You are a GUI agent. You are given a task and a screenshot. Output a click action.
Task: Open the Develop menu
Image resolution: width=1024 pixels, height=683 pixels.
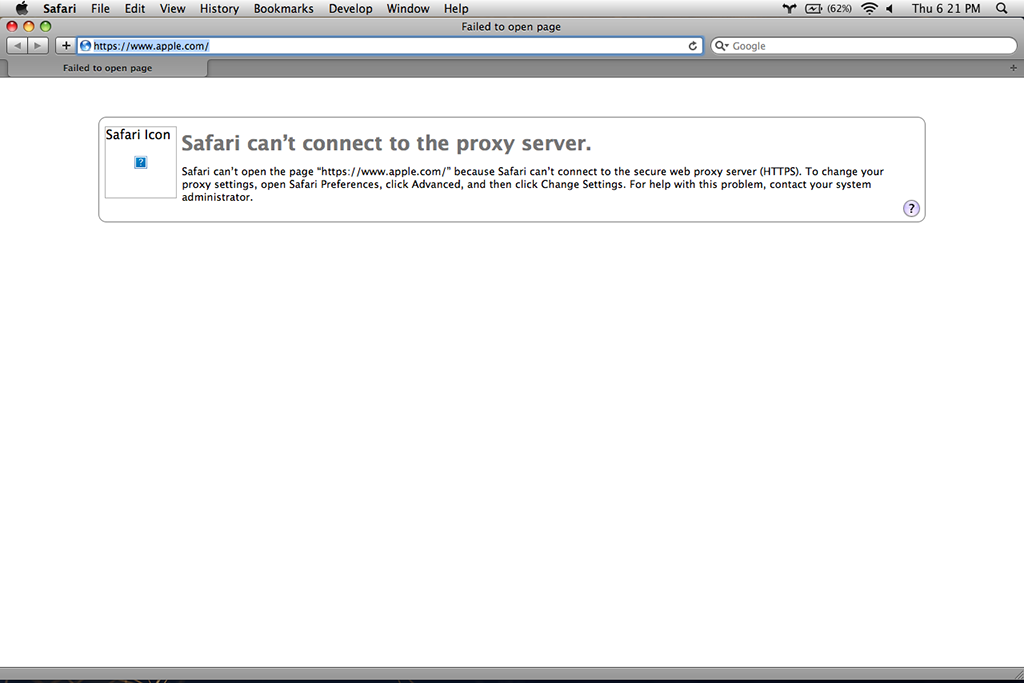350,8
